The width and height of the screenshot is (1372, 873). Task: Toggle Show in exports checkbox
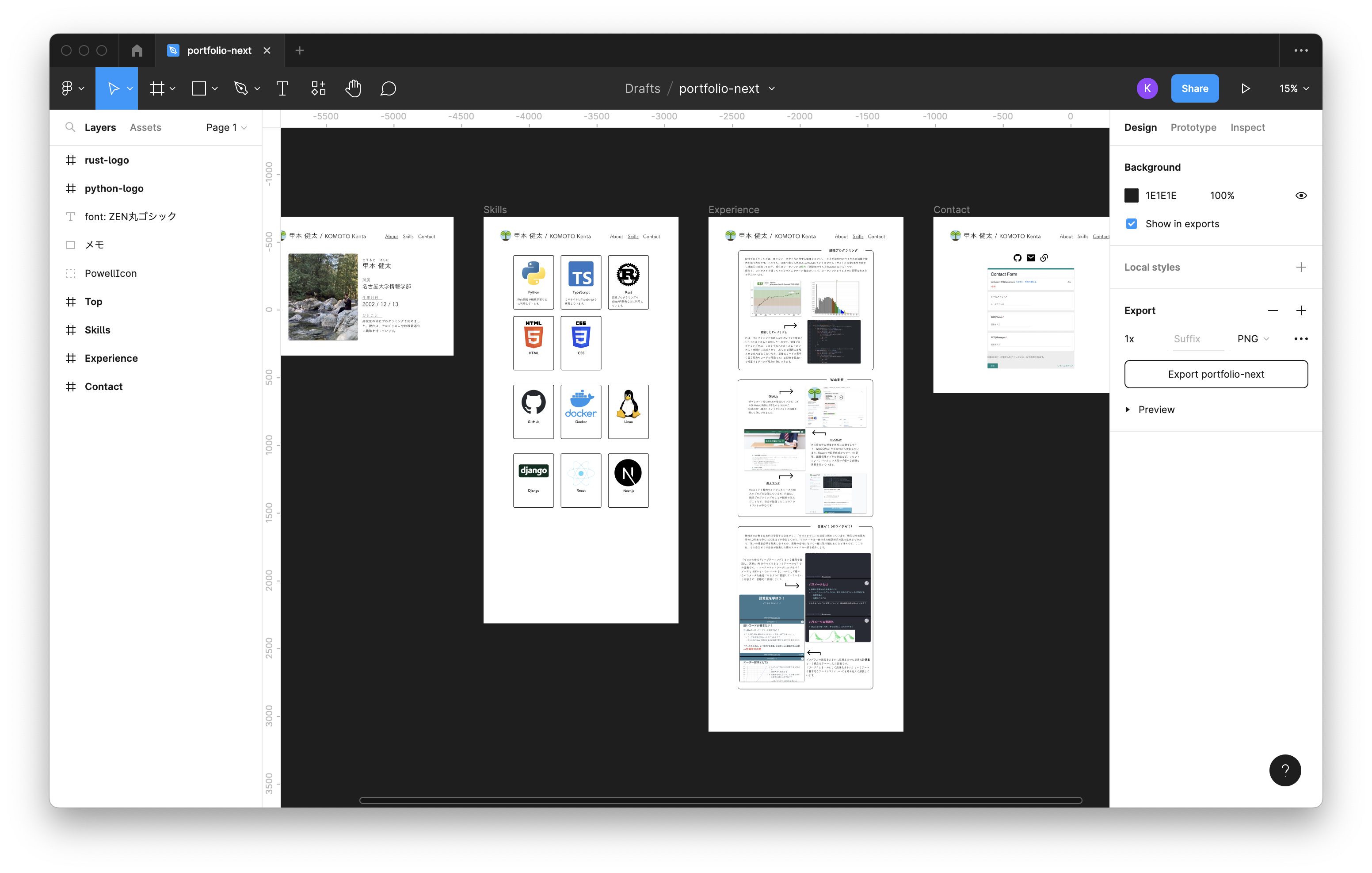tap(1132, 224)
